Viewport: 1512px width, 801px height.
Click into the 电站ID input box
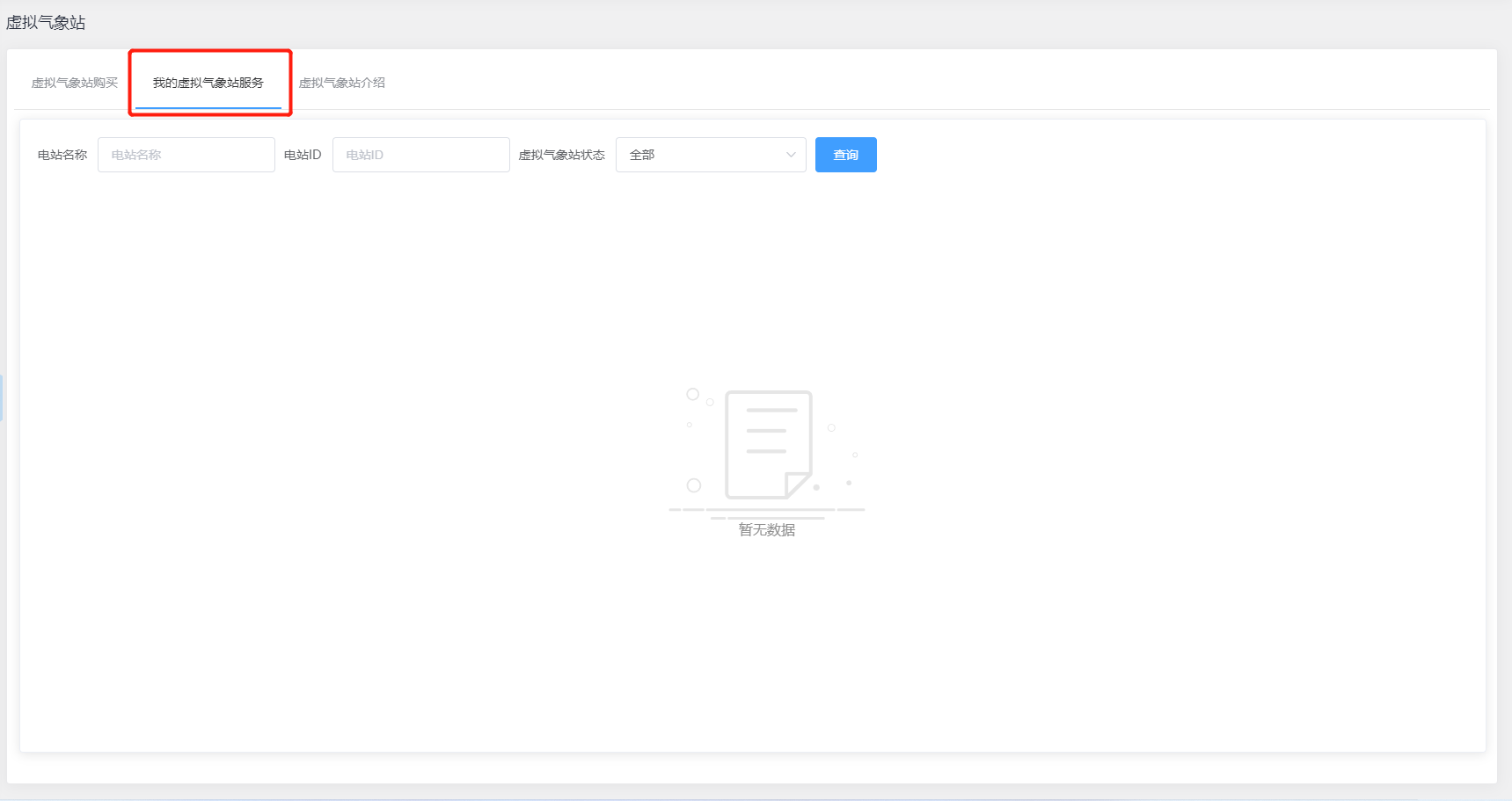420,155
